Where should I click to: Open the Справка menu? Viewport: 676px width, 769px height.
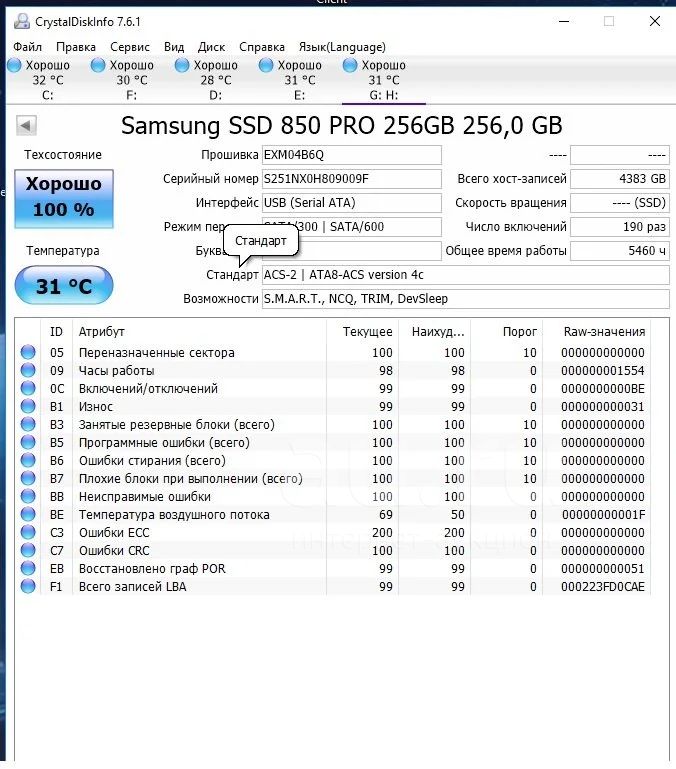point(261,47)
